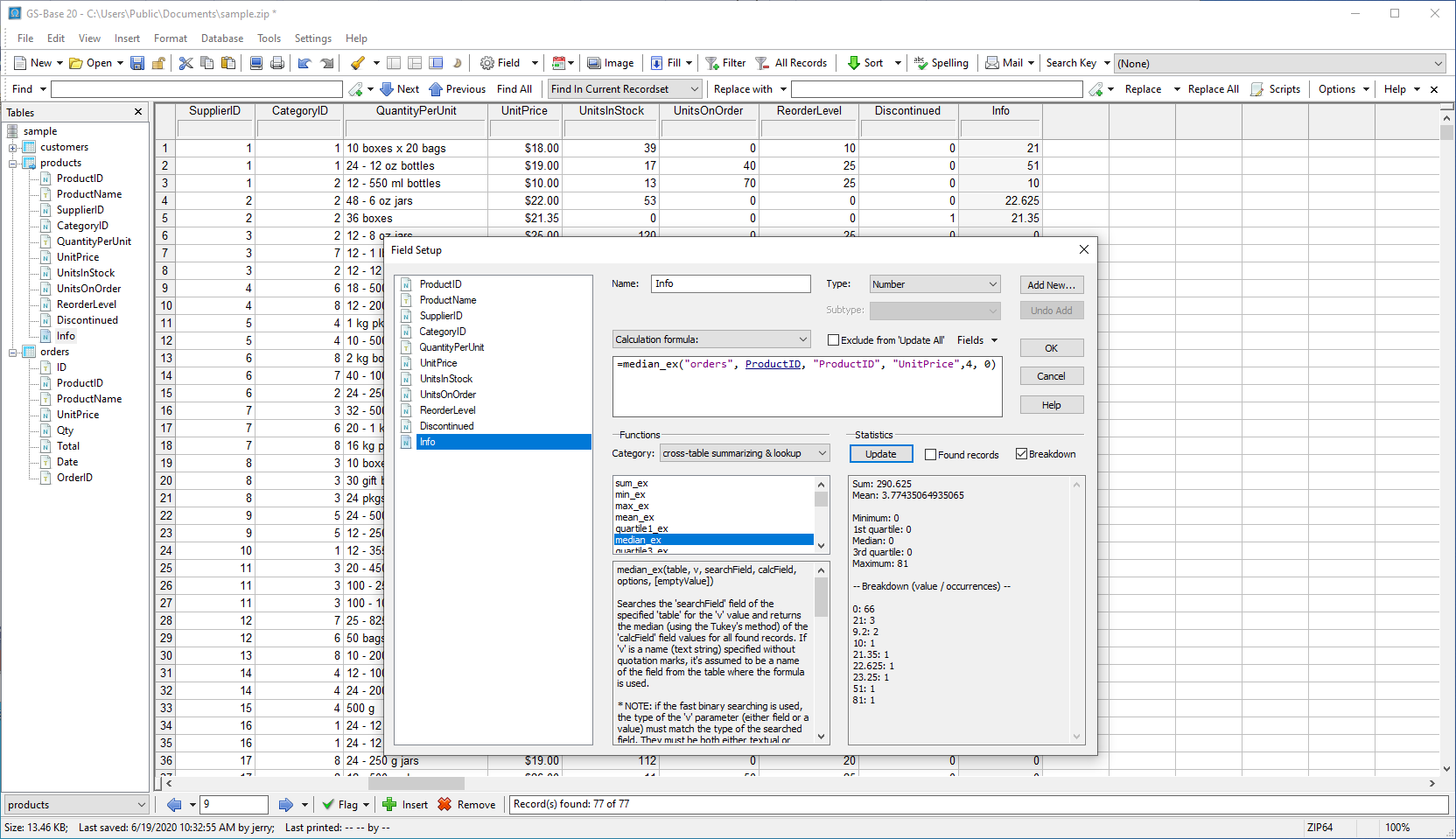
Task: Open the Find In Current Recordset dropdown
Action: (625, 89)
